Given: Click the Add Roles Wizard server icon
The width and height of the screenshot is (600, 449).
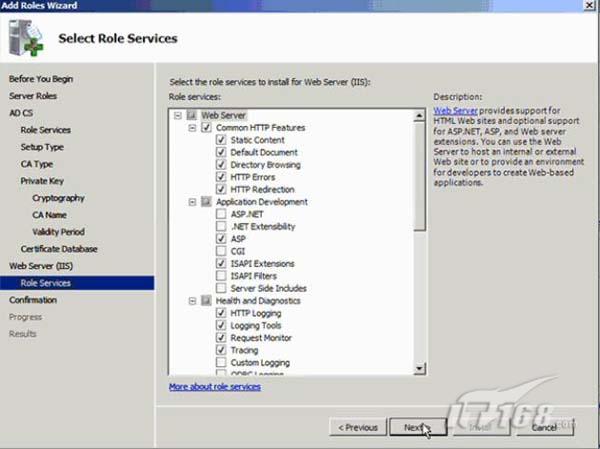Looking at the screenshot, I should pos(27,39).
